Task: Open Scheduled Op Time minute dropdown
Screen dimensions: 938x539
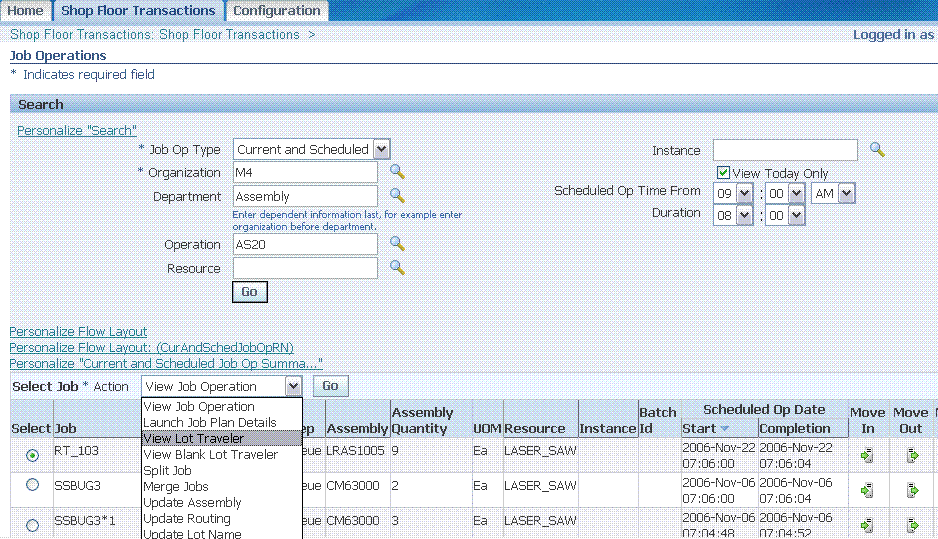Action: [796, 193]
